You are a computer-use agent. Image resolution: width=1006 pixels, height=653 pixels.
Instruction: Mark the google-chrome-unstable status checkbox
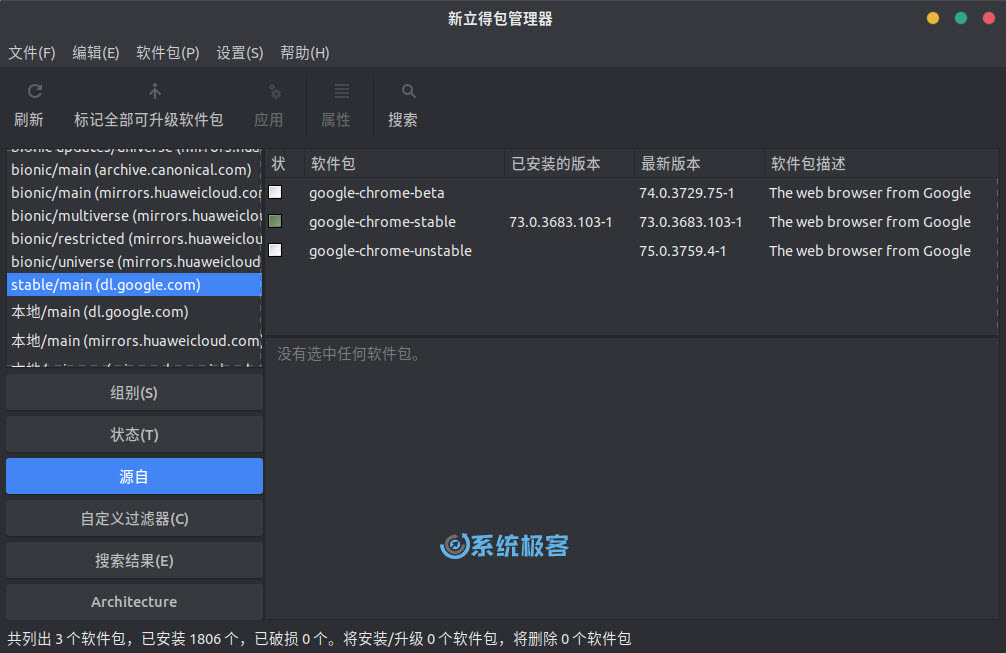coord(275,250)
